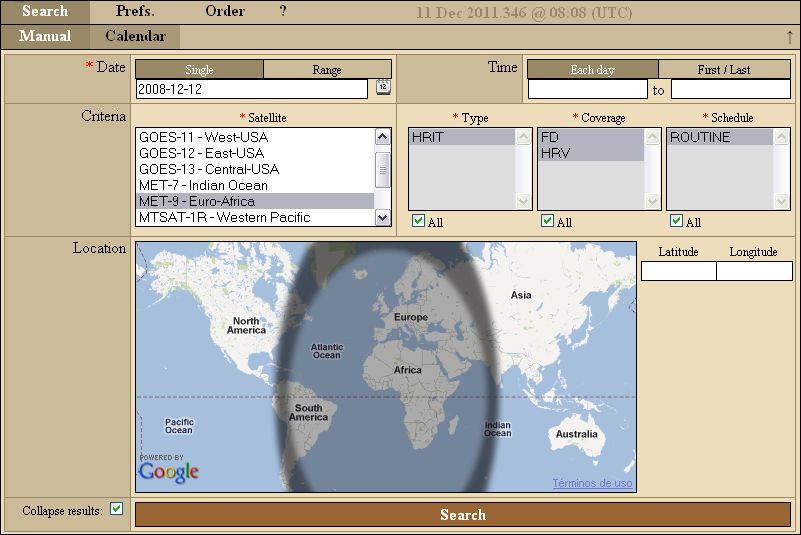Viewport: 801px width, 535px height.
Task: Click the satellite list scroll up arrow
Action: click(383, 136)
